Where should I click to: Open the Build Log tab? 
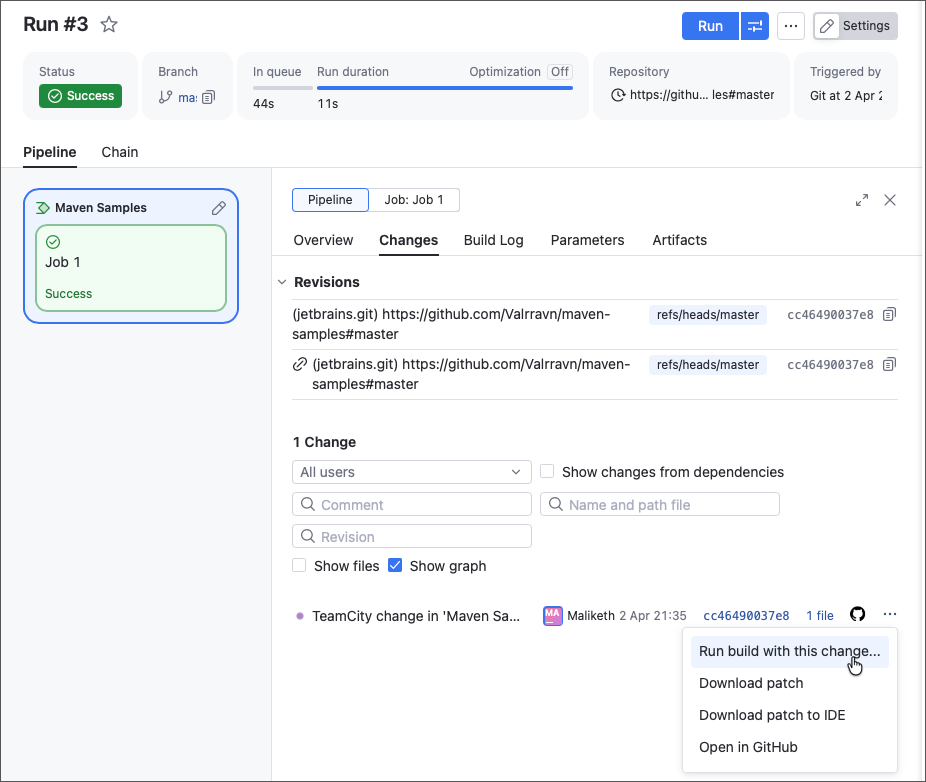click(x=494, y=240)
